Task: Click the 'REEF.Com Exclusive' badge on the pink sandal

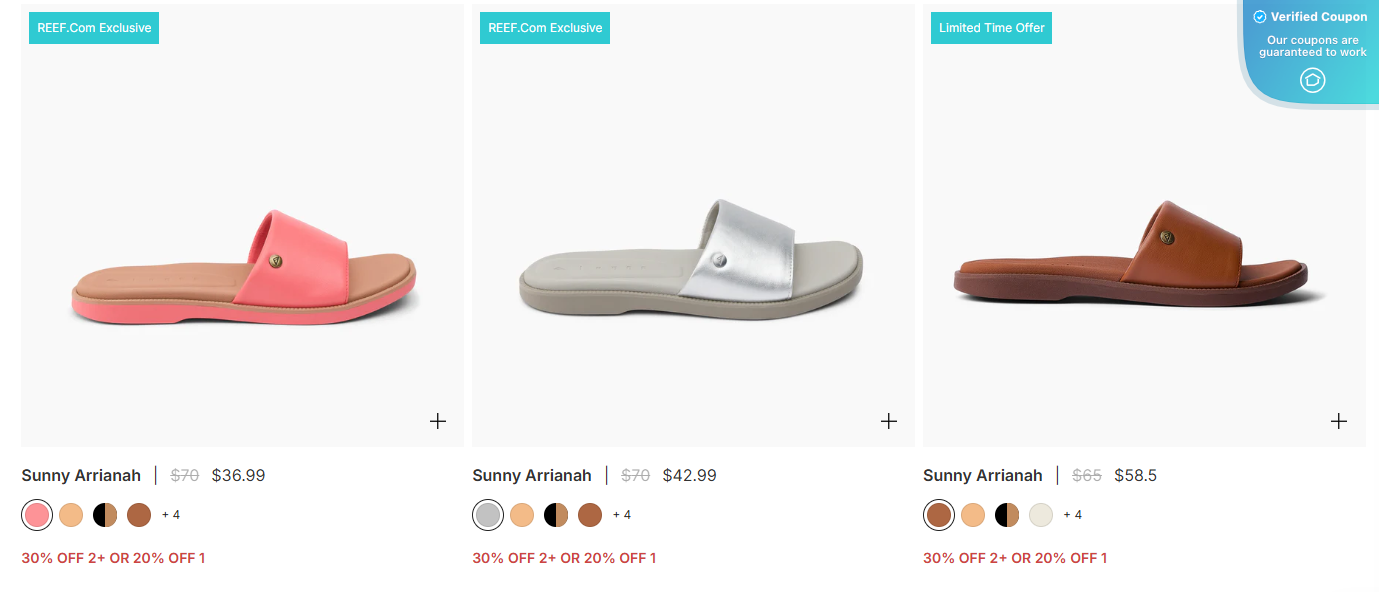Action: pos(93,27)
